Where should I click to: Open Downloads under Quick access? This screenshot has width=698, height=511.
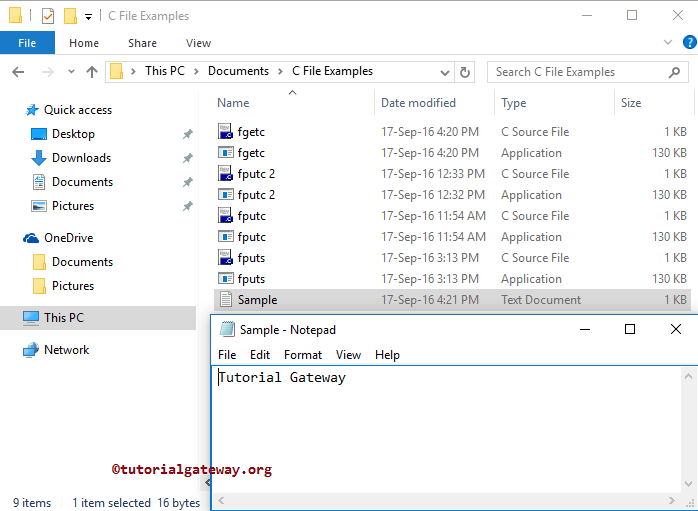coord(81,158)
